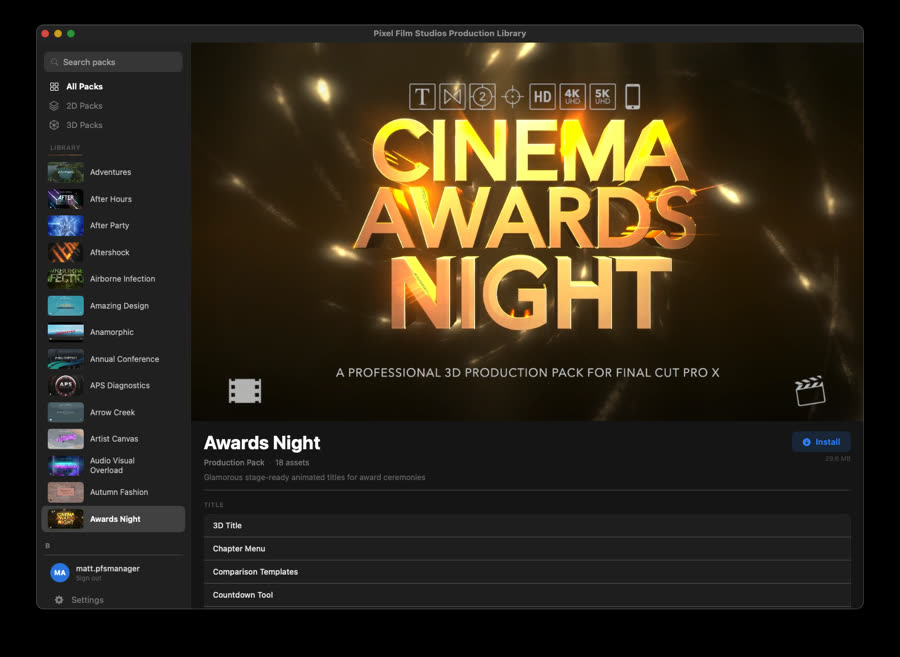The width and height of the screenshot is (900, 657).
Task: Select the After Party thumbnail
Action: pos(65,226)
